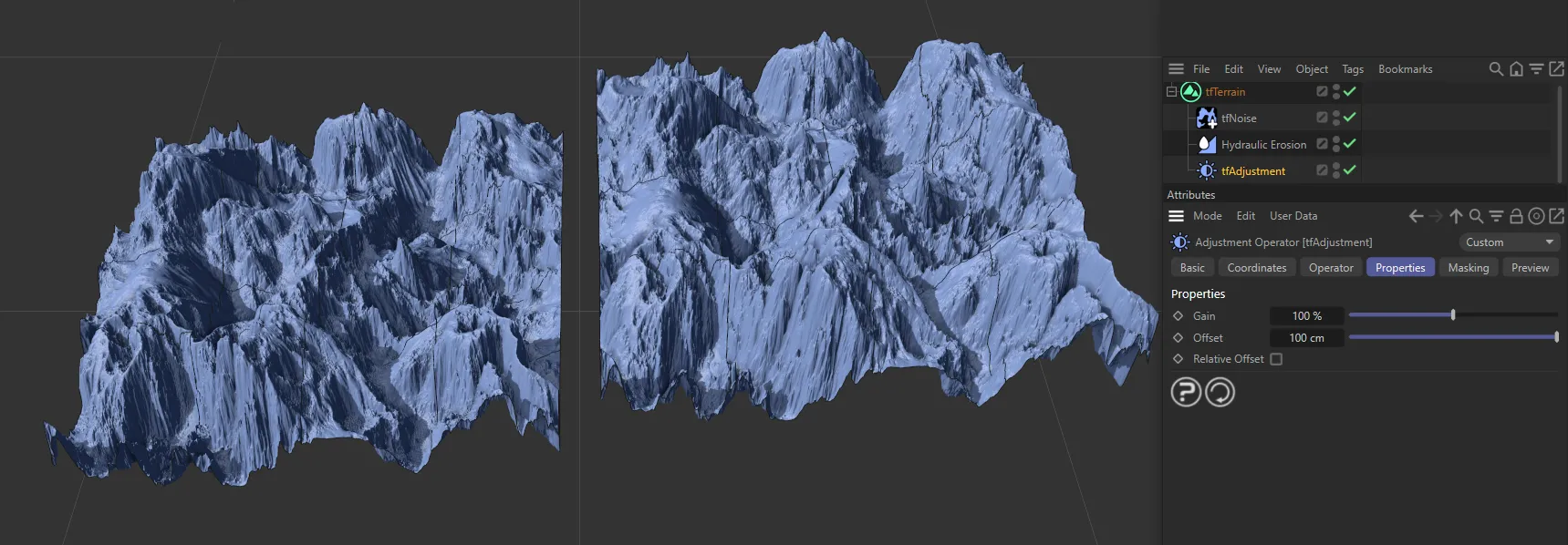Click the layer icon on the tfNoise row
Image resolution: width=1568 pixels, height=545 pixels.
coord(1322,118)
